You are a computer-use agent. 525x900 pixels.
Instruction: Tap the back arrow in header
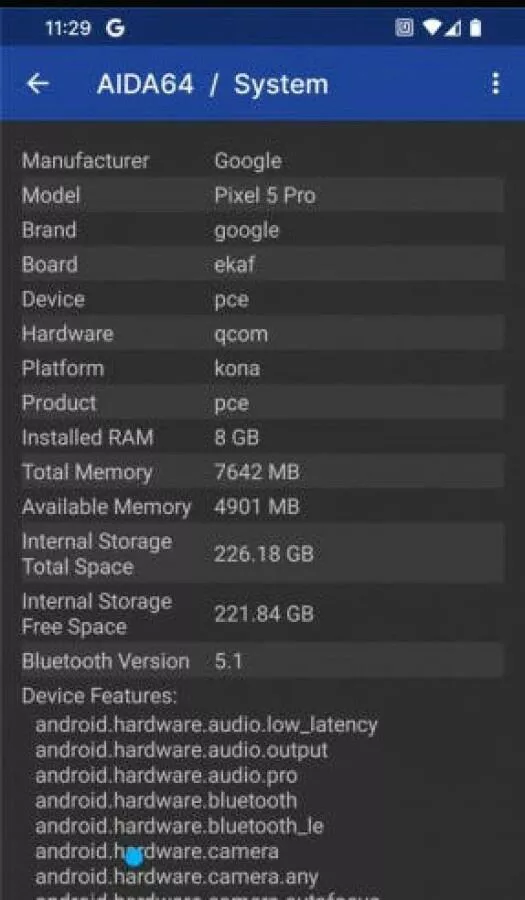[38, 84]
